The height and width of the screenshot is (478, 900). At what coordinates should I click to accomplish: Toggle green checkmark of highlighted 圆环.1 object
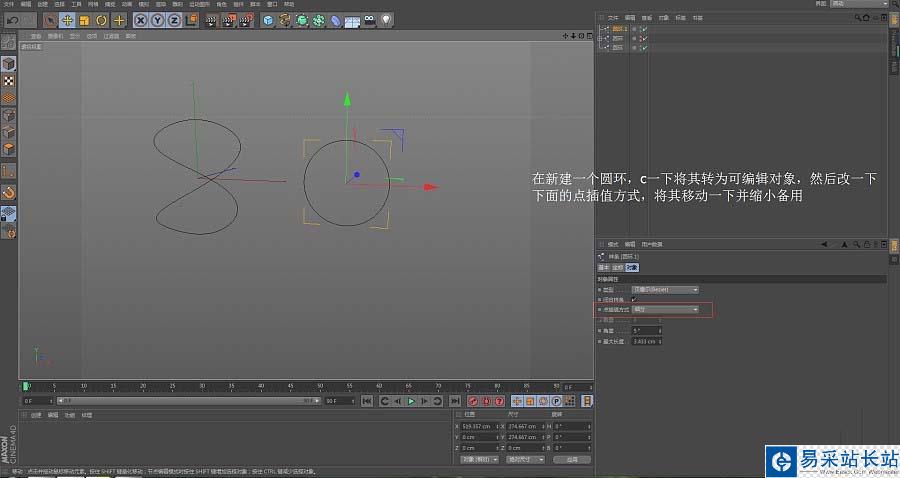point(645,29)
